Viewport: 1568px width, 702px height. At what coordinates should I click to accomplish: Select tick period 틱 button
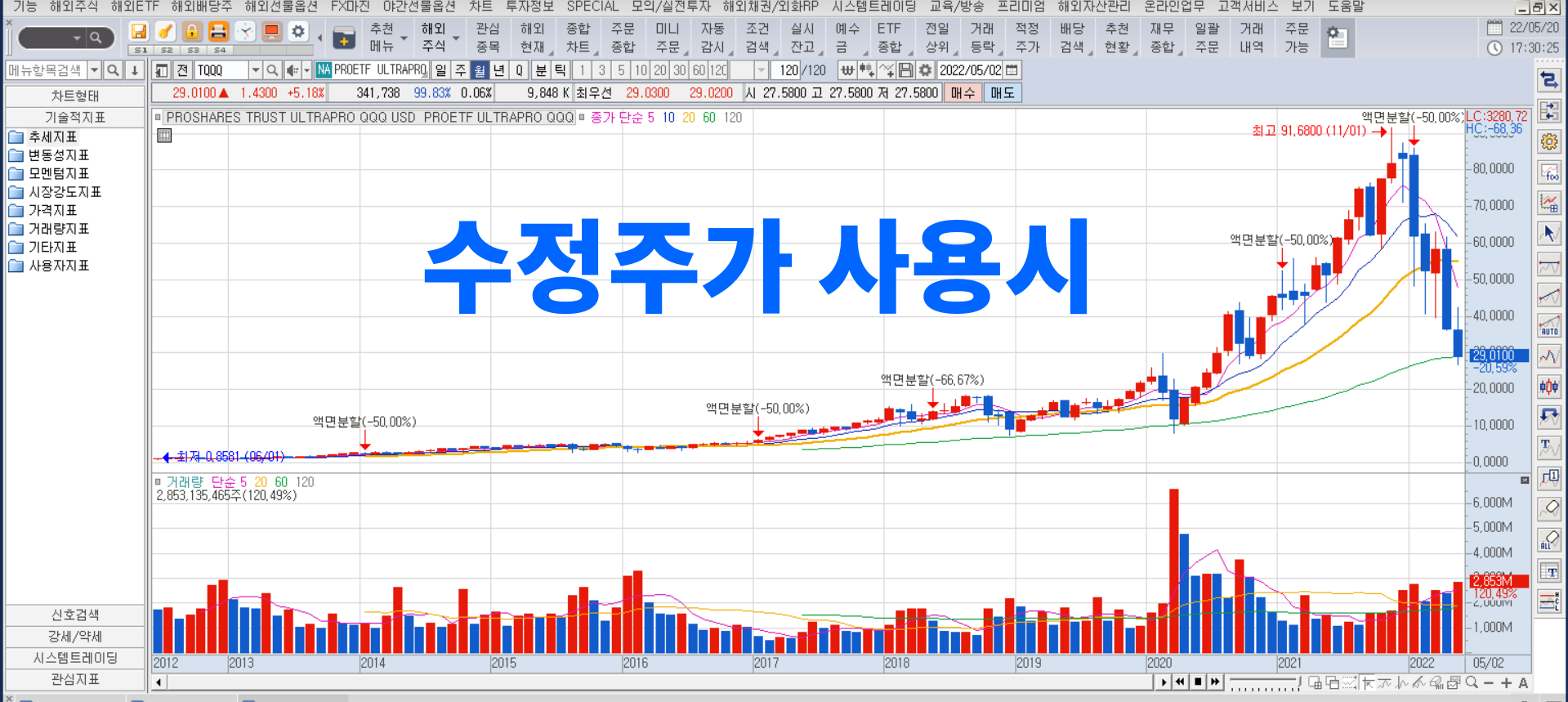(x=560, y=70)
